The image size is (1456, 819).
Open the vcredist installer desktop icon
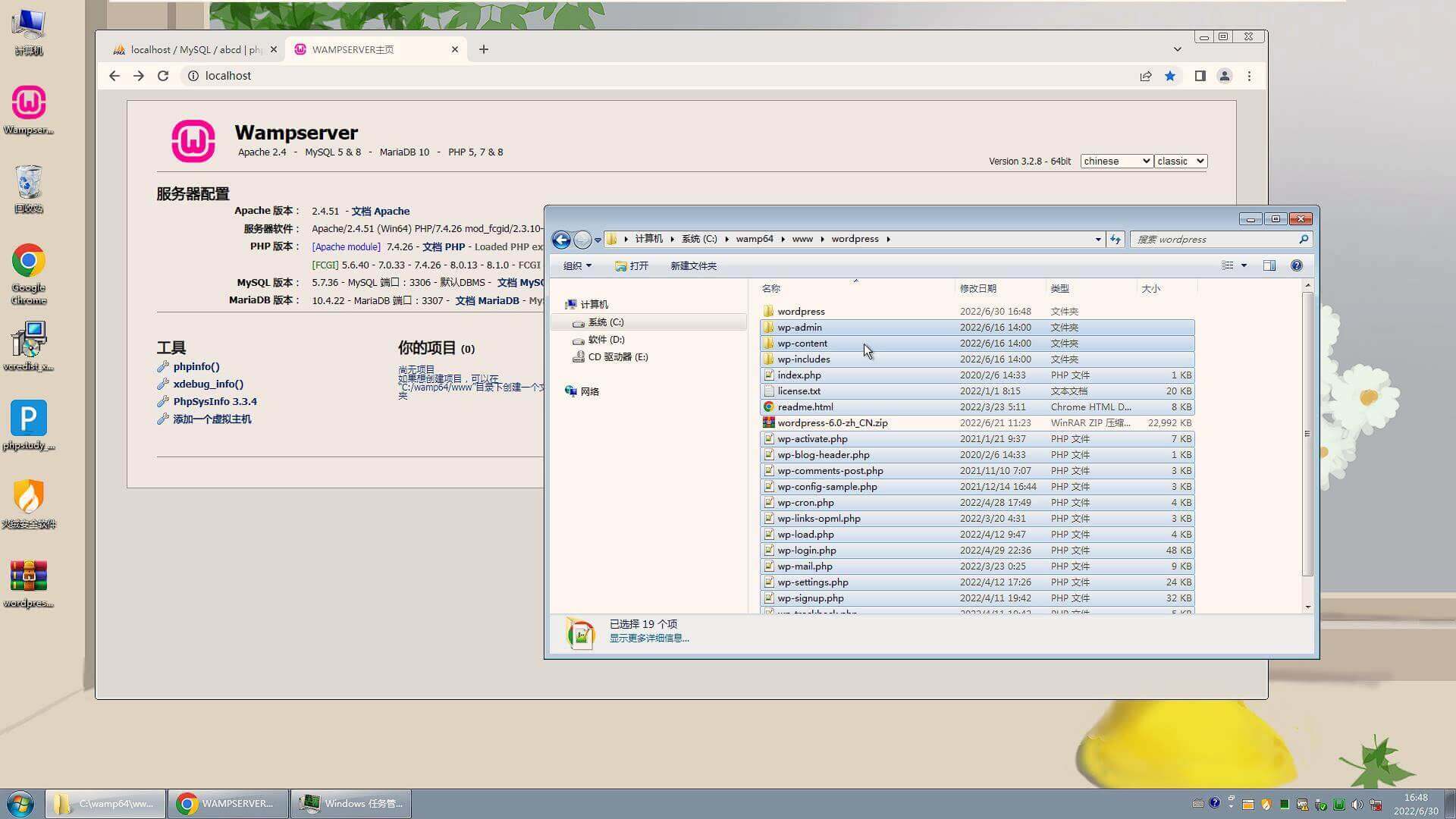[28, 347]
